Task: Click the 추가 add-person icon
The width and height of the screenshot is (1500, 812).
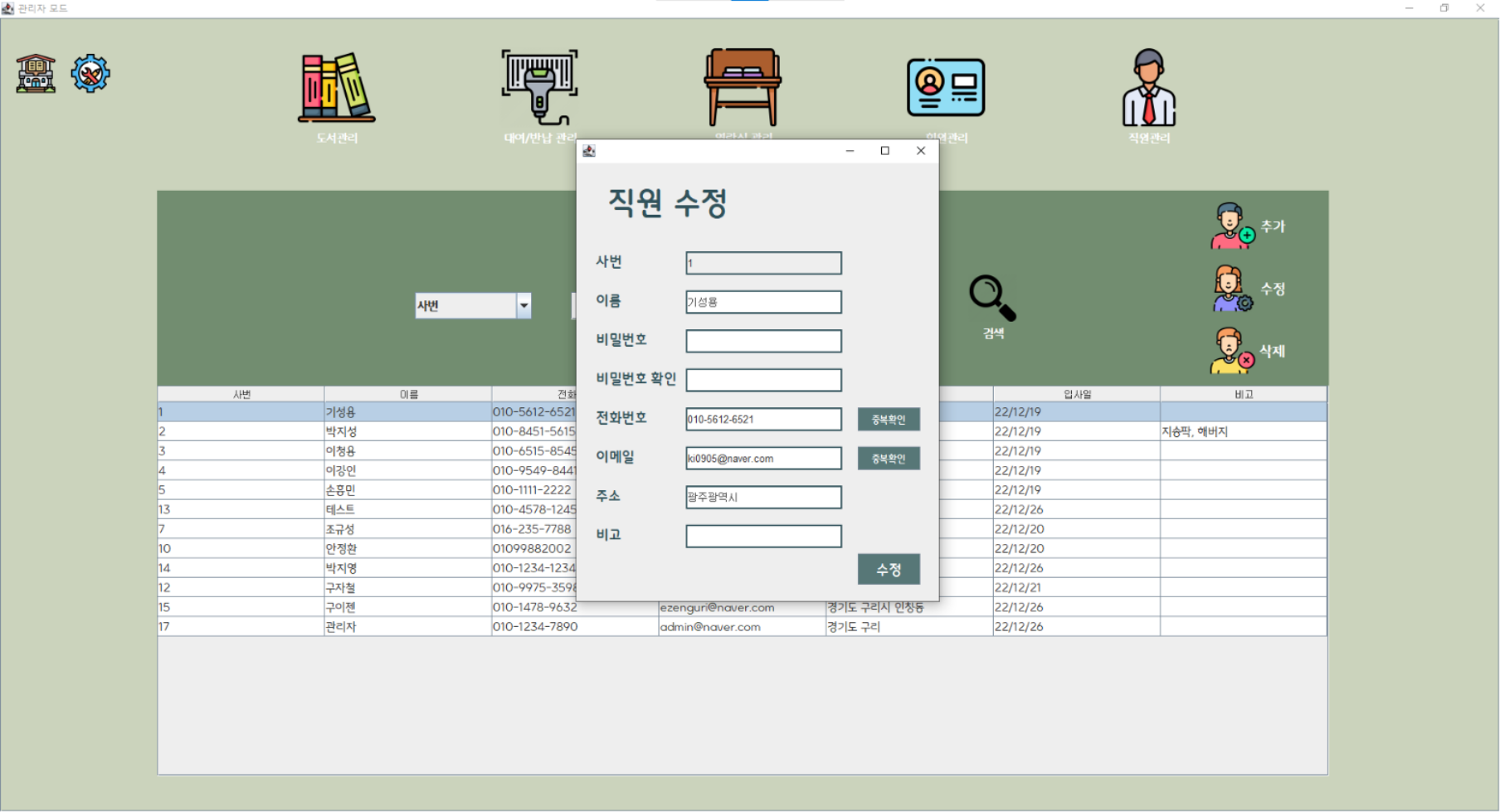Action: (x=1230, y=225)
